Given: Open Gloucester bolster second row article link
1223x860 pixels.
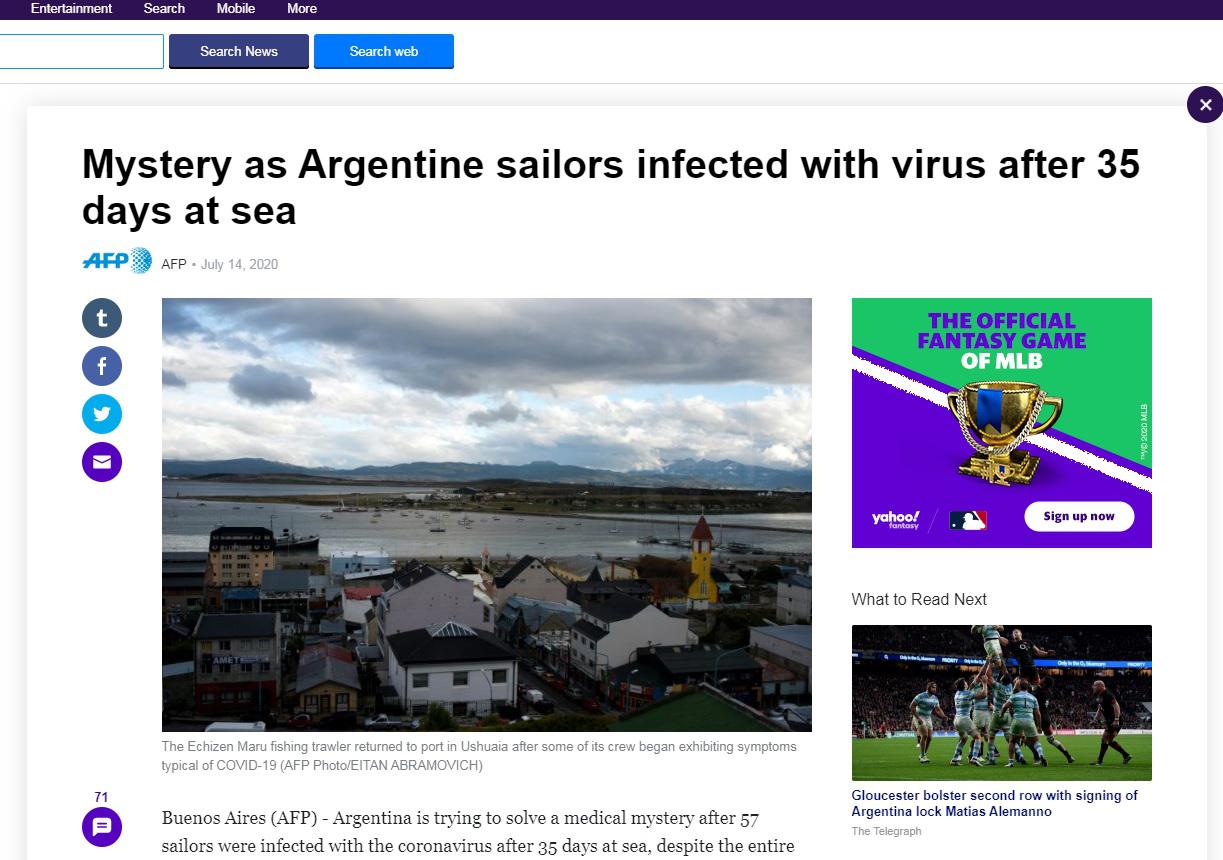Looking at the screenshot, I should (x=994, y=803).
